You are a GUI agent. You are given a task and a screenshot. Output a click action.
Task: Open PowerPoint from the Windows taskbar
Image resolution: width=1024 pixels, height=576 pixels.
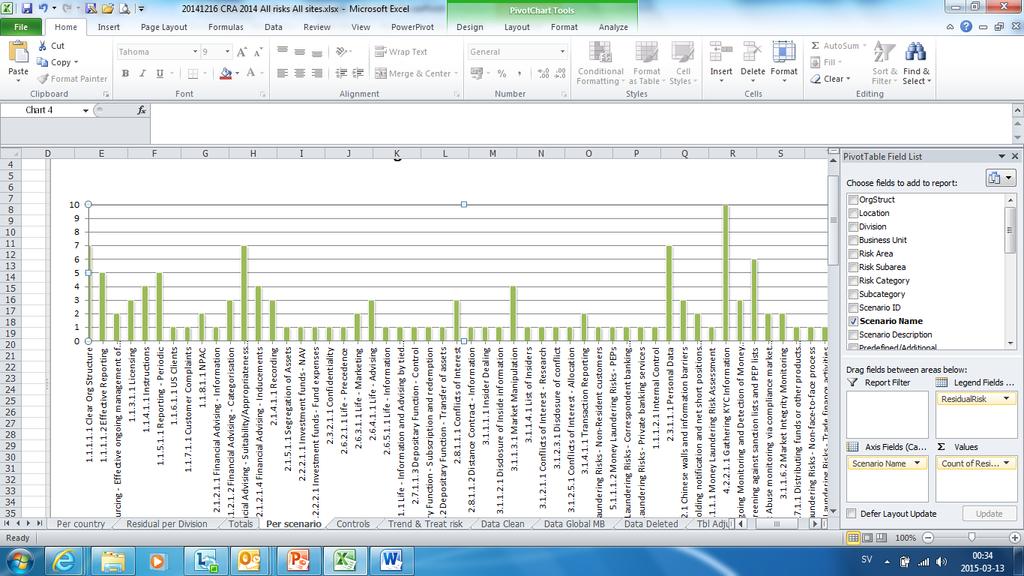pos(298,560)
